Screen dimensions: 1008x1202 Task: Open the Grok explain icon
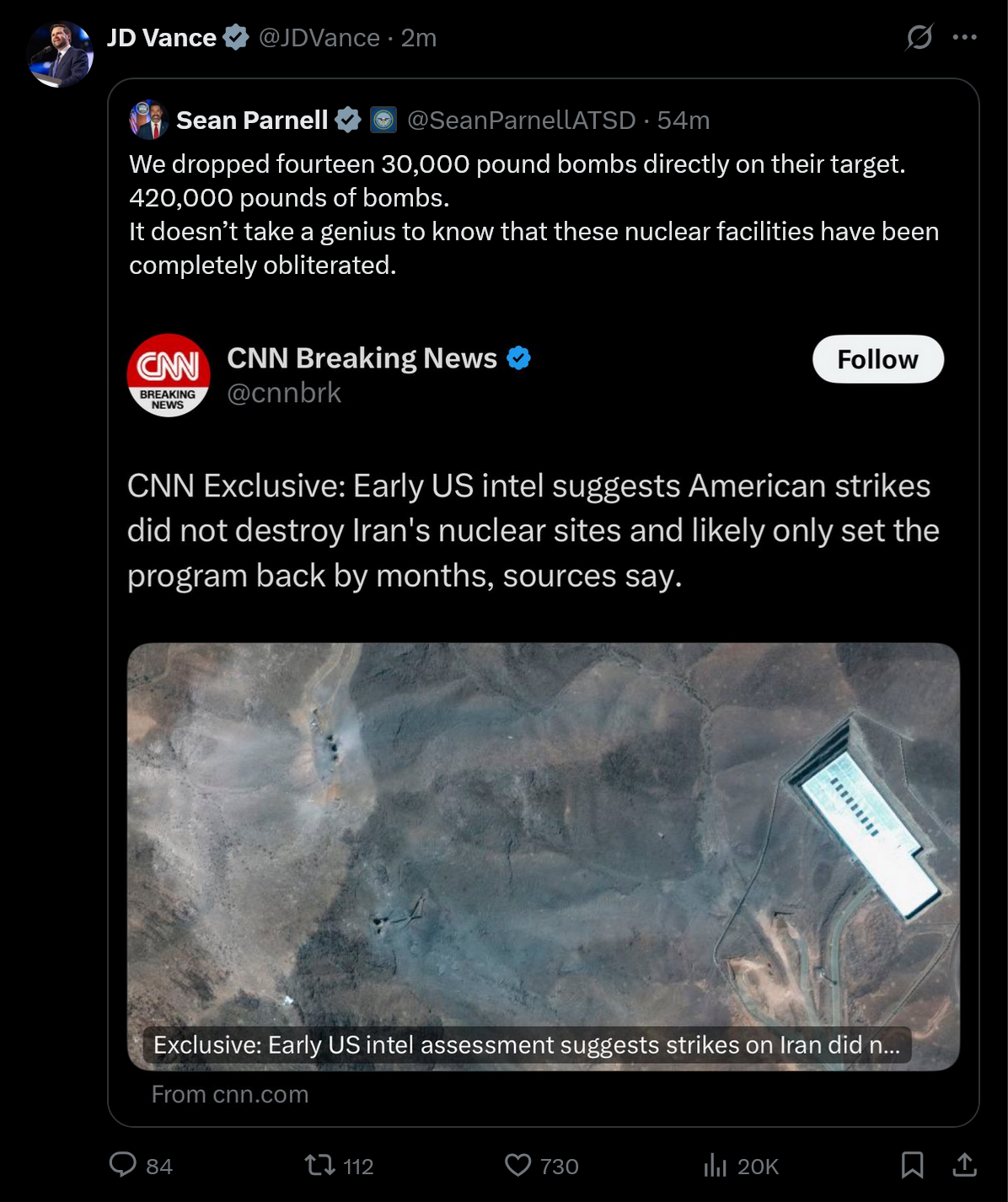[920, 37]
